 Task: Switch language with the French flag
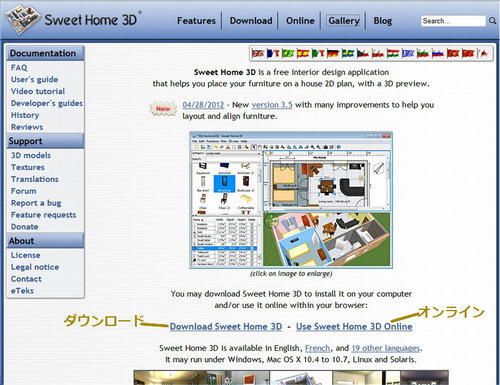(273, 53)
